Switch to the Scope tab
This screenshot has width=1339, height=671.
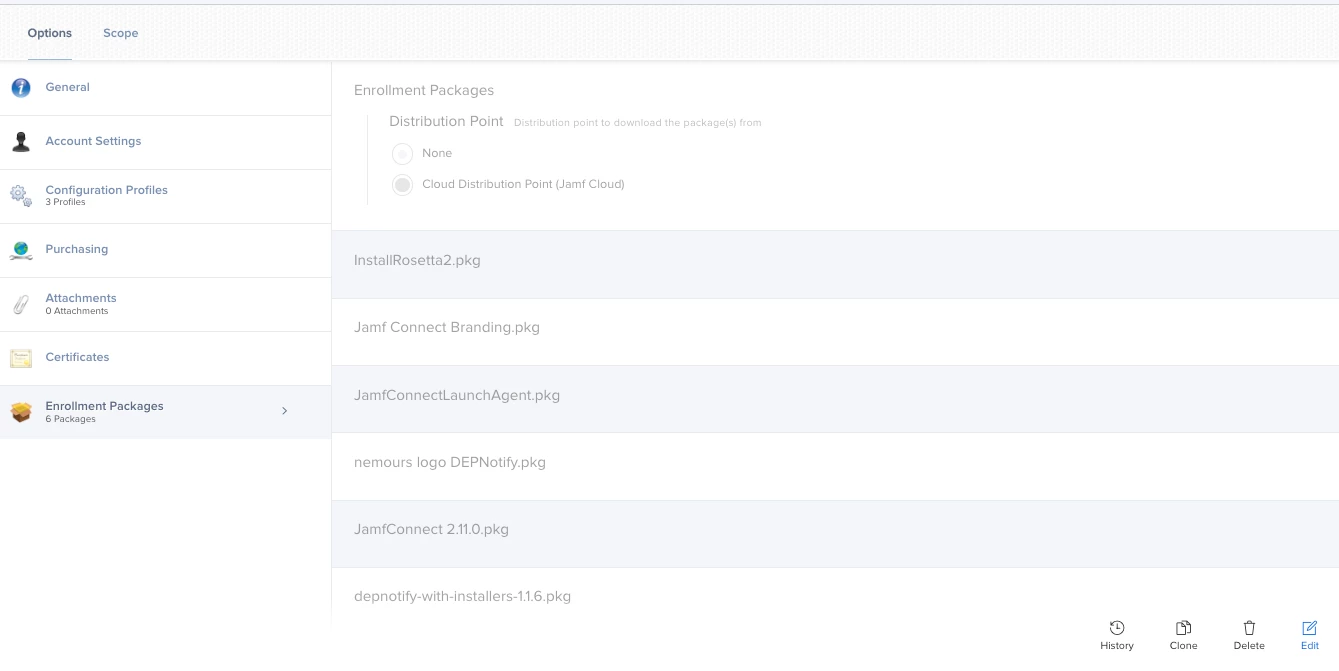[x=121, y=33]
